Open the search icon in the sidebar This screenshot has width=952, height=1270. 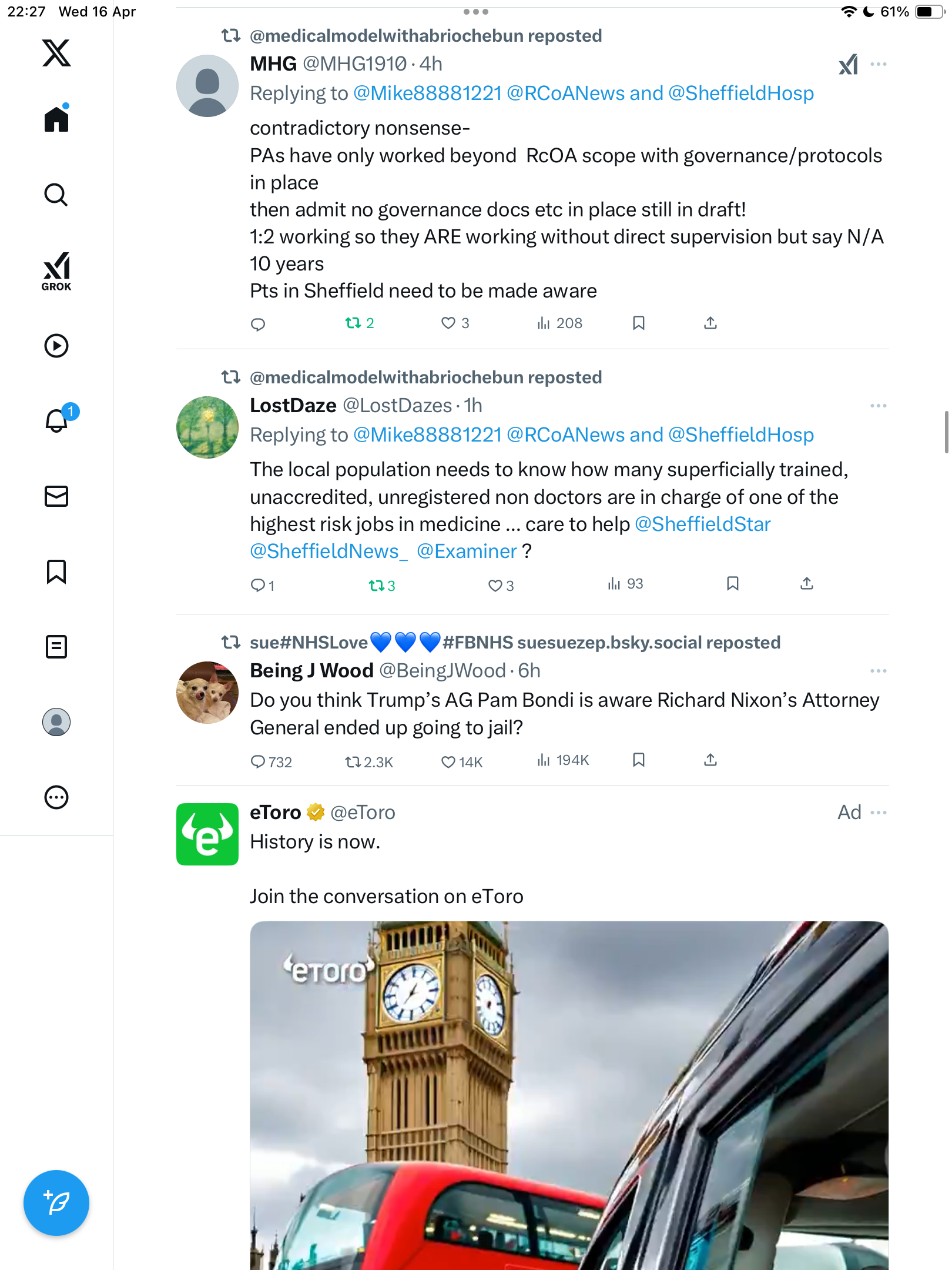[x=56, y=195]
